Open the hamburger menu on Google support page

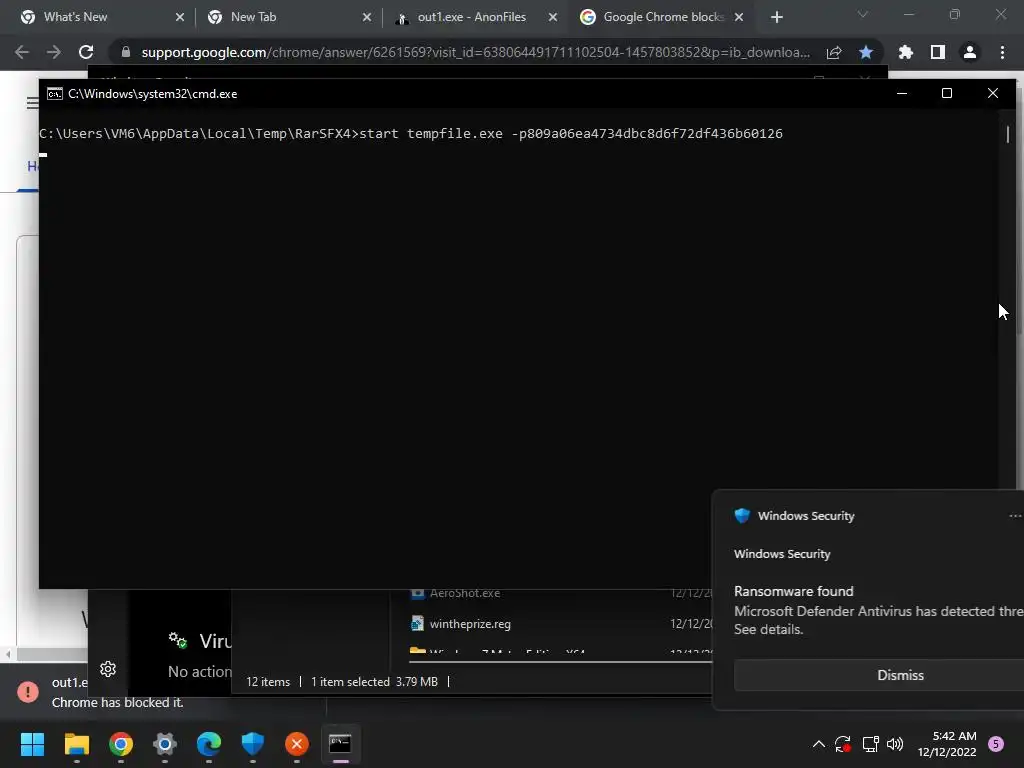click(32, 103)
